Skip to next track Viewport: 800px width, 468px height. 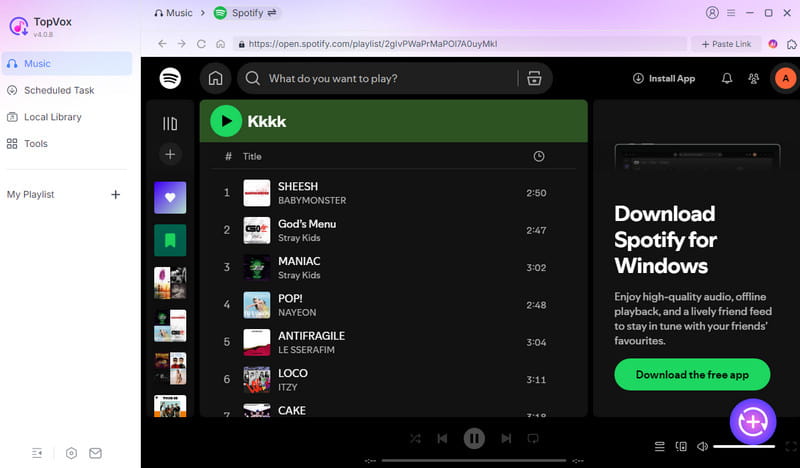(506, 438)
